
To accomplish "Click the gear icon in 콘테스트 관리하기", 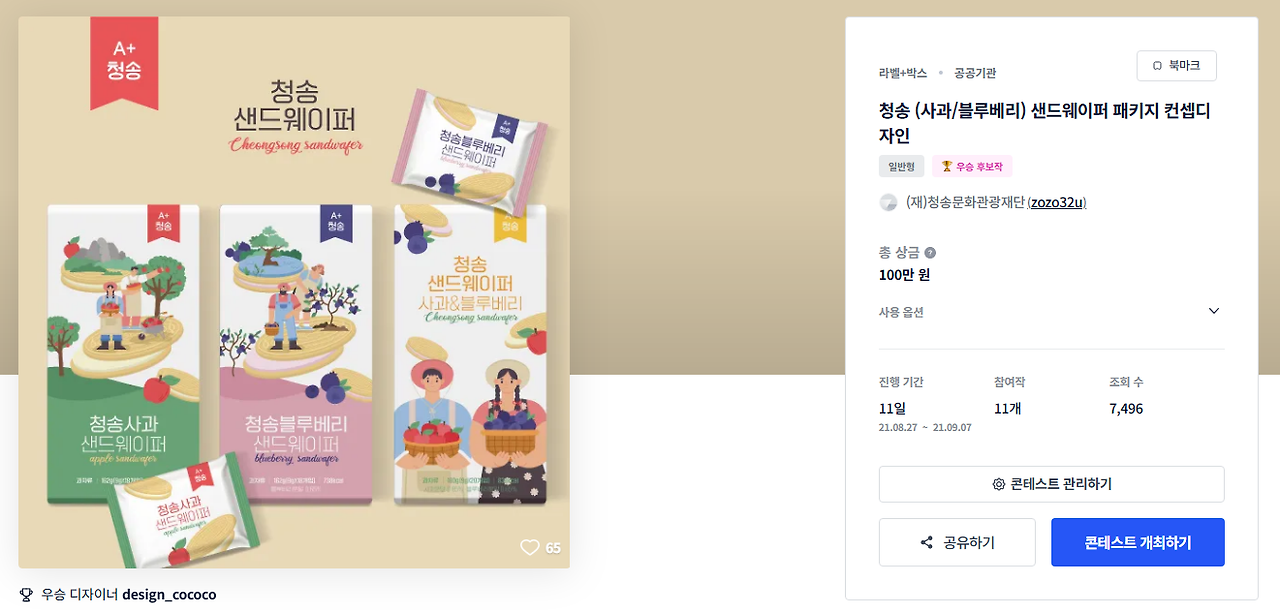I will pos(998,484).
